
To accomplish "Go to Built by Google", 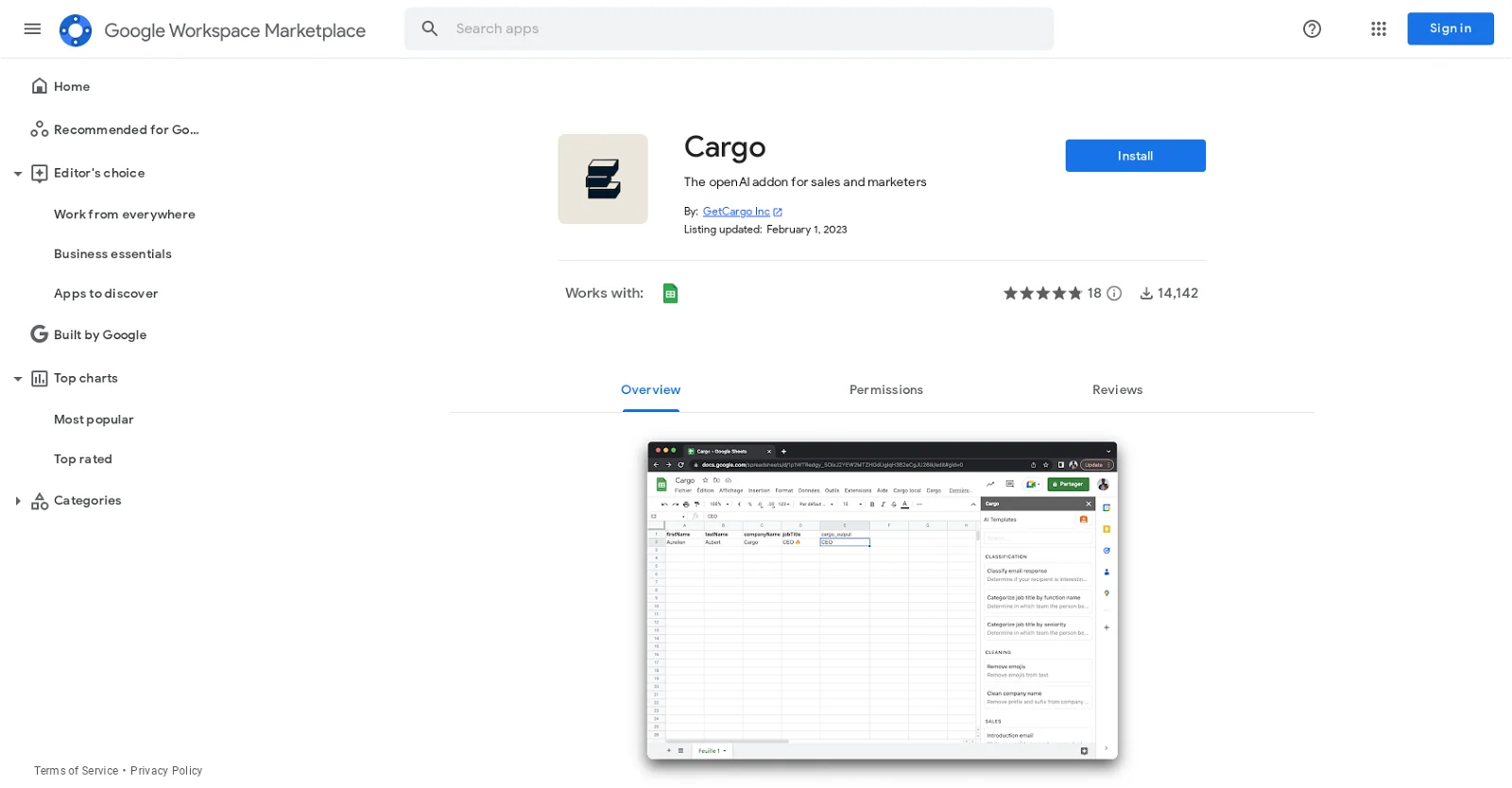I will pyautogui.click(x=99, y=335).
